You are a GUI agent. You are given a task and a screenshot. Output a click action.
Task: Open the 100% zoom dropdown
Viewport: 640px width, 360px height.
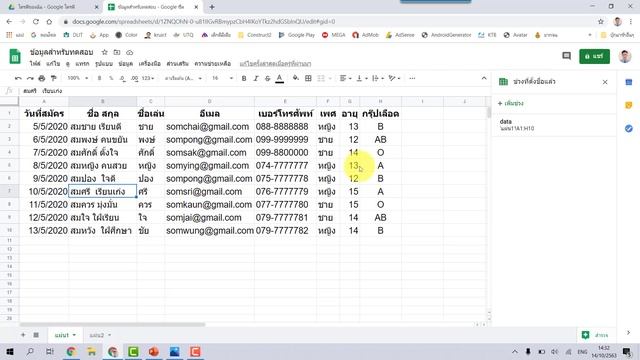pyautogui.click(x=78, y=78)
